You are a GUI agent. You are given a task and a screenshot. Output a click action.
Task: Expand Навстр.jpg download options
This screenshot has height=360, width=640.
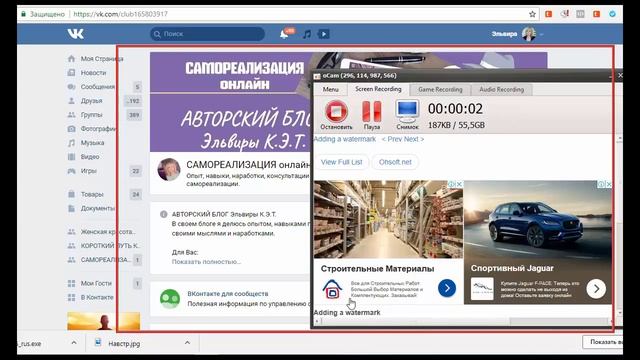[x=187, y=343]
